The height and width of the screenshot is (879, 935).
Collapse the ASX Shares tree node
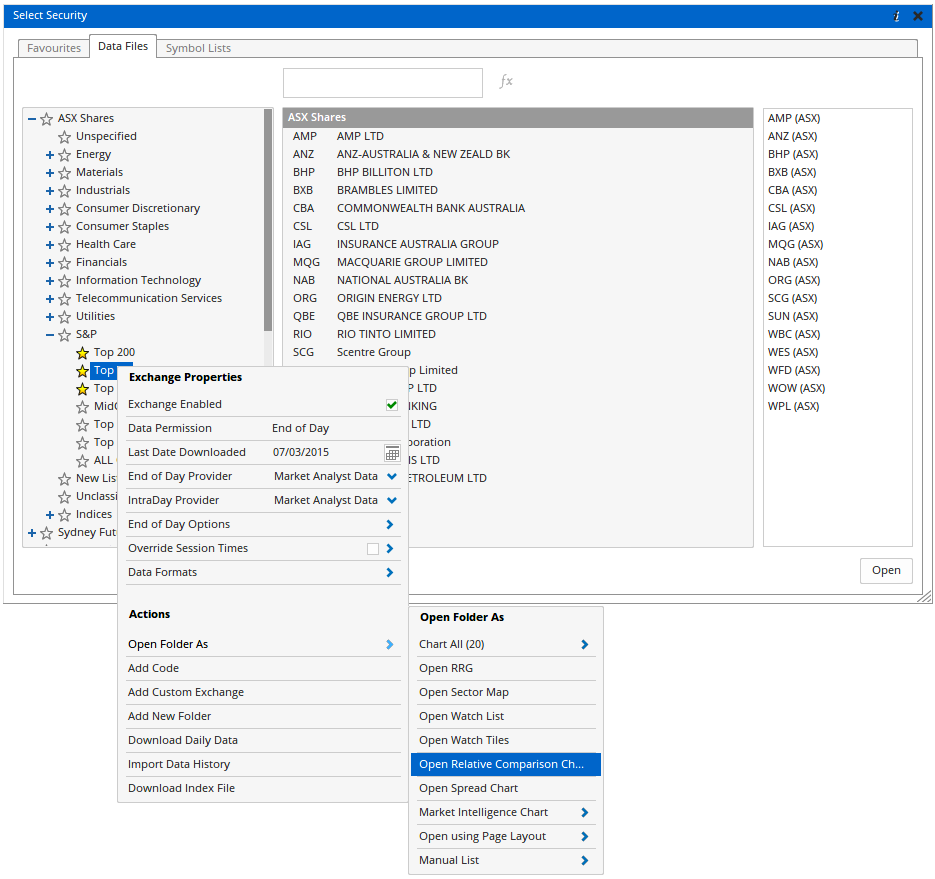click(x=32, y=119)
